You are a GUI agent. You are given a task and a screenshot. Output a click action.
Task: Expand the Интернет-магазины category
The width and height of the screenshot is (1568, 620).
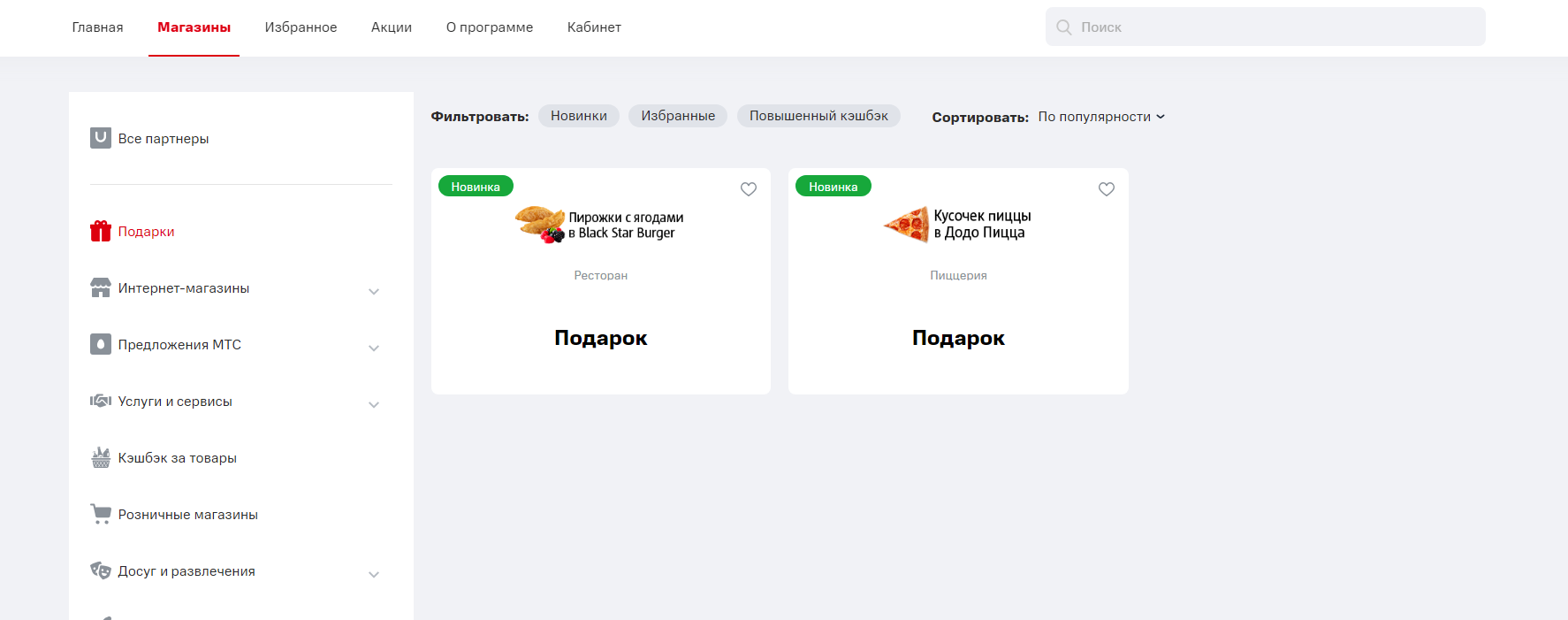[x=374, y=291]
